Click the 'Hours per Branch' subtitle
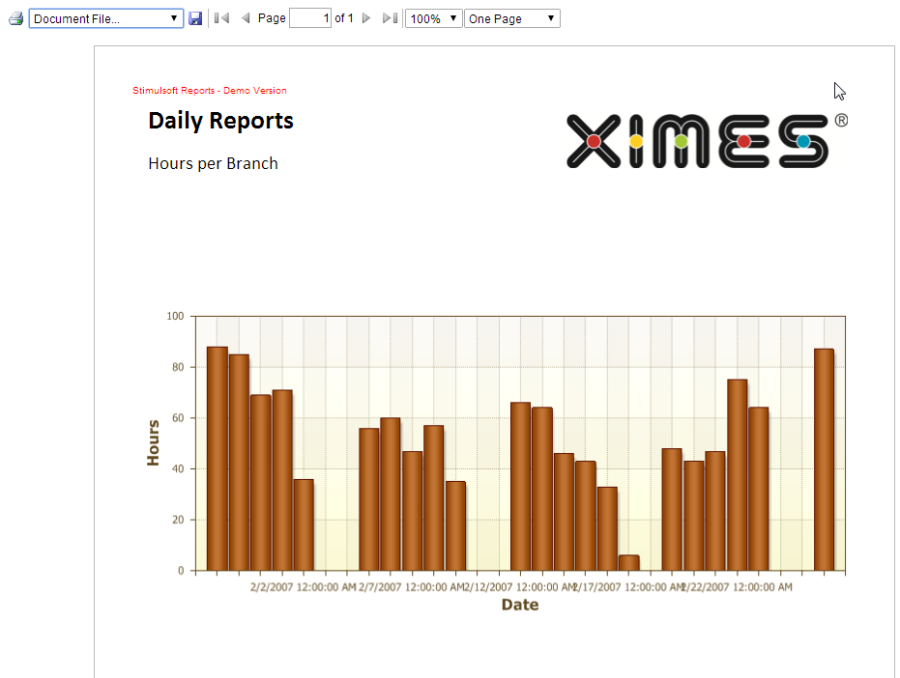The image size is (900, 678). pyautogui.click(x=213, y=164)
